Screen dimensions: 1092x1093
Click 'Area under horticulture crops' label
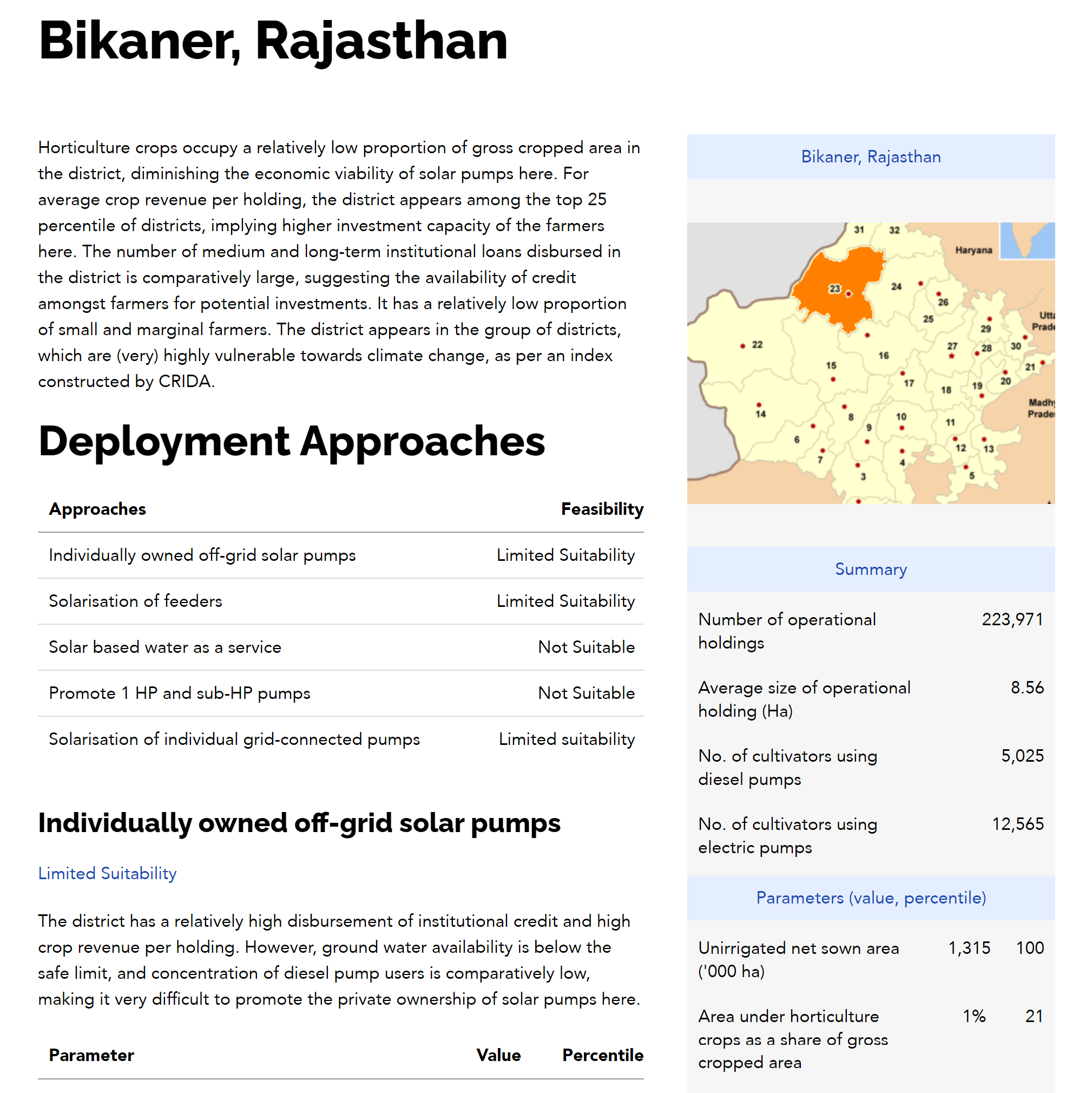(793, 1039)
